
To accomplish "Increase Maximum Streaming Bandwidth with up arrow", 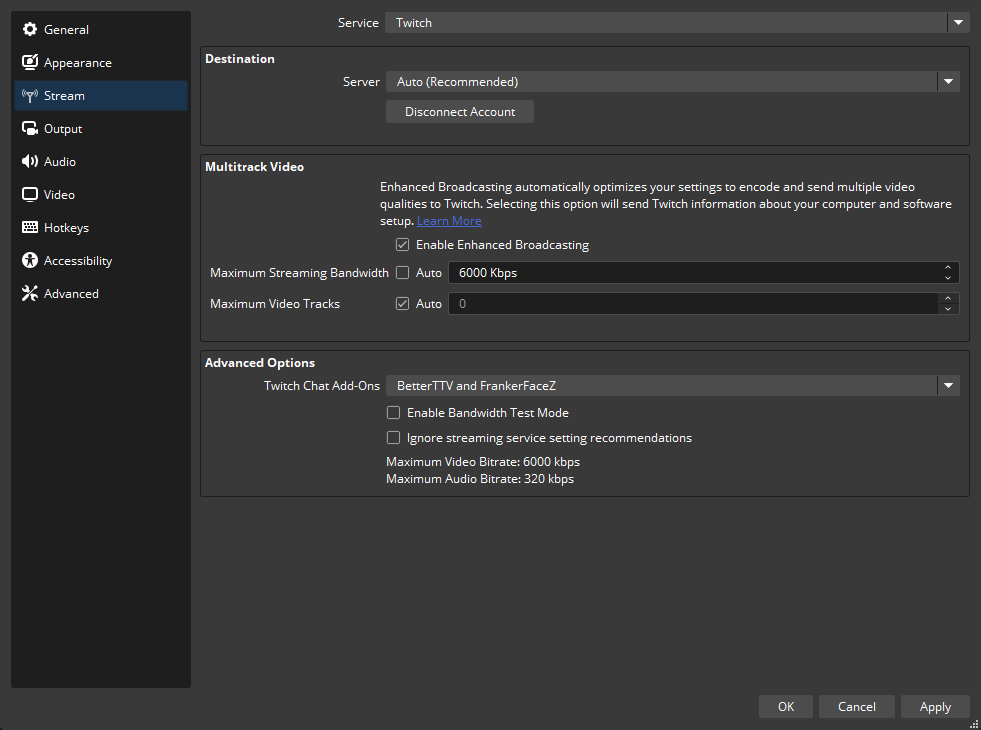I will pos(948,268).
